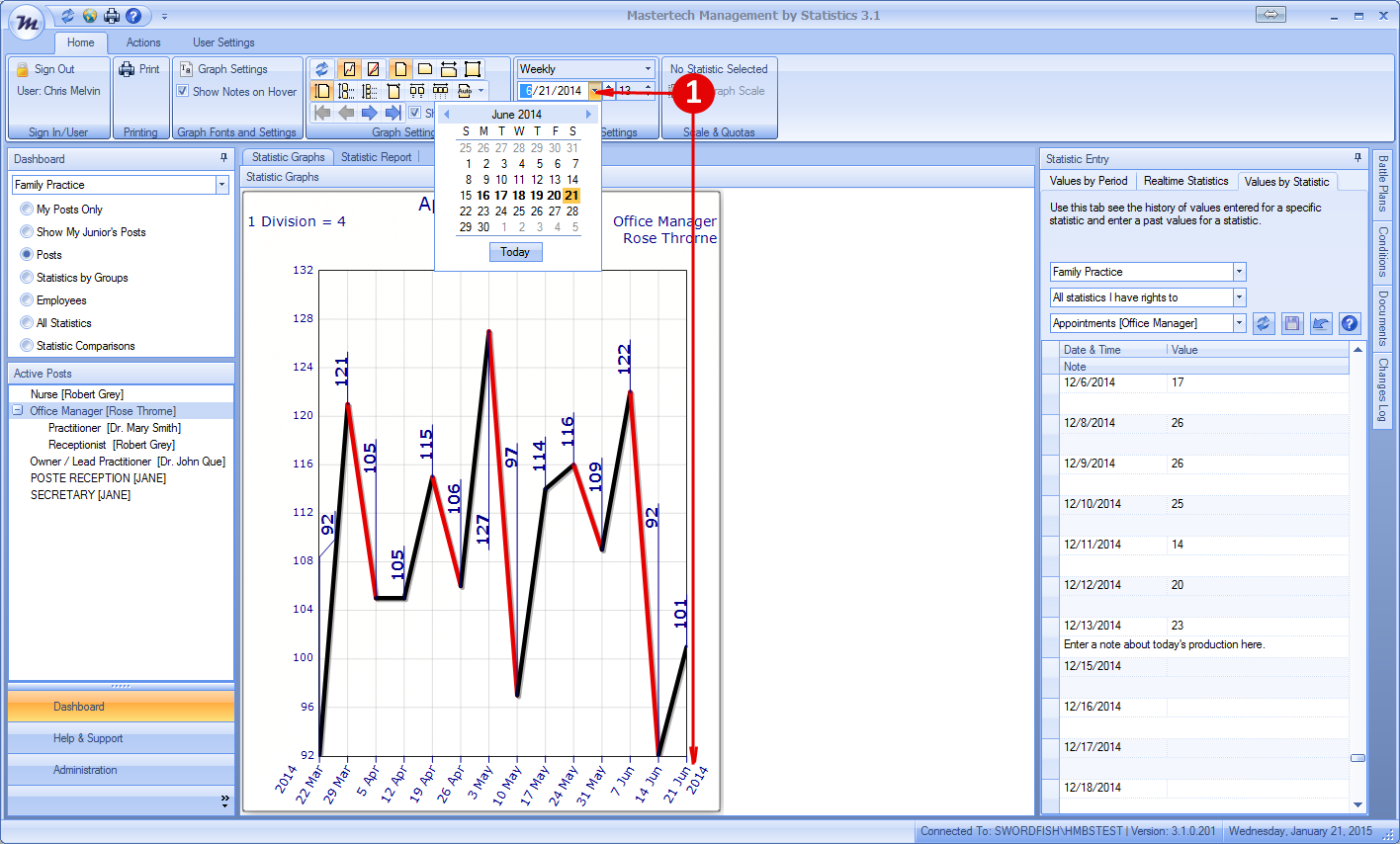Click the fit full page icon
Image resolution: width=1400 pixels, height=844 pixels.
(x=473, y=69)
